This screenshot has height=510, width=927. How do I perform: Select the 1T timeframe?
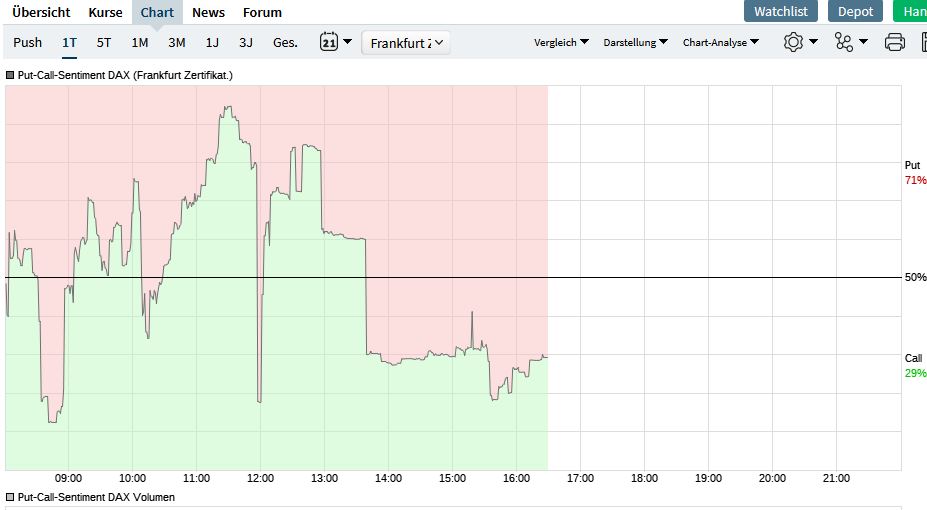69,43
